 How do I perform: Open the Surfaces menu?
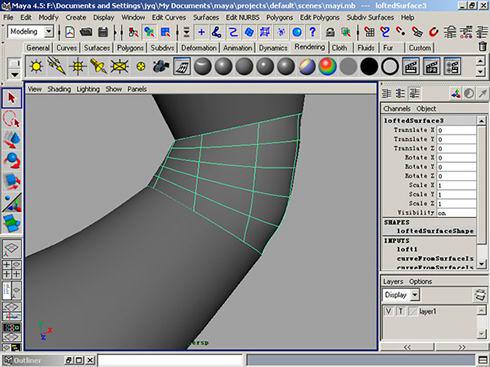[206, 17]
